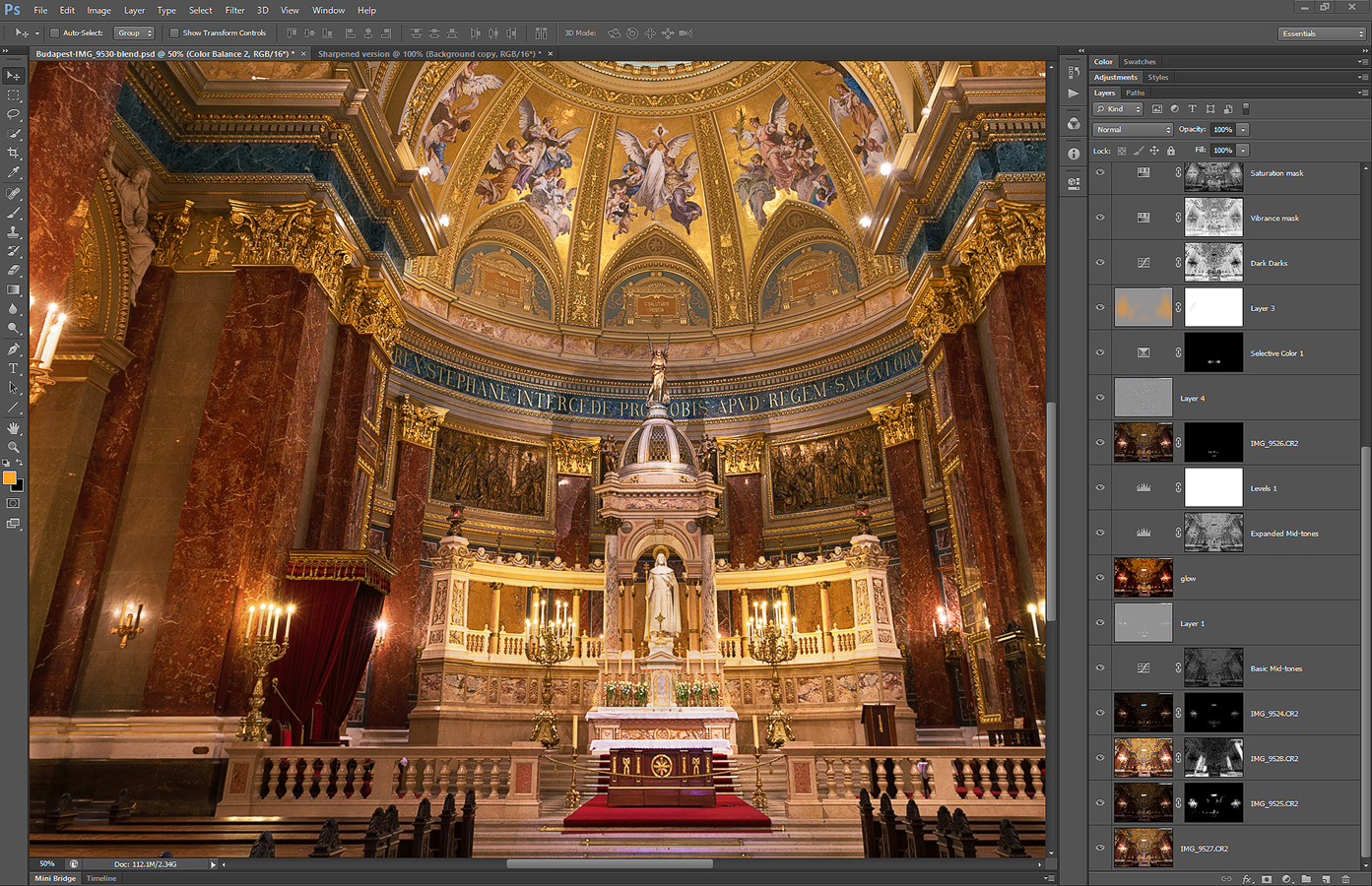Open the Auto-Select Group dropdown
Viewport: 1372px width, 886px height.
pos(135,33)
